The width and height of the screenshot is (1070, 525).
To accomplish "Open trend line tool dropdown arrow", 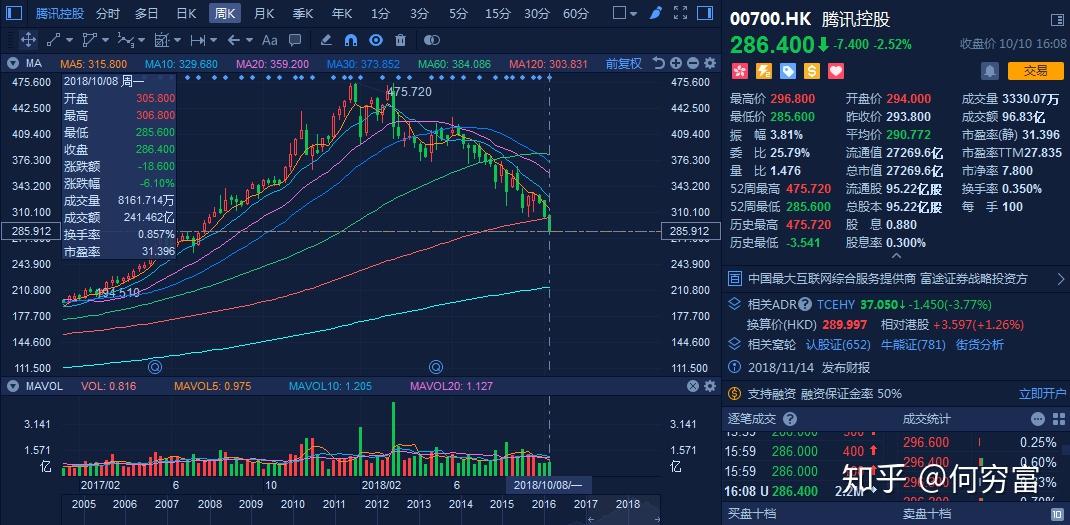I will 70,41.
